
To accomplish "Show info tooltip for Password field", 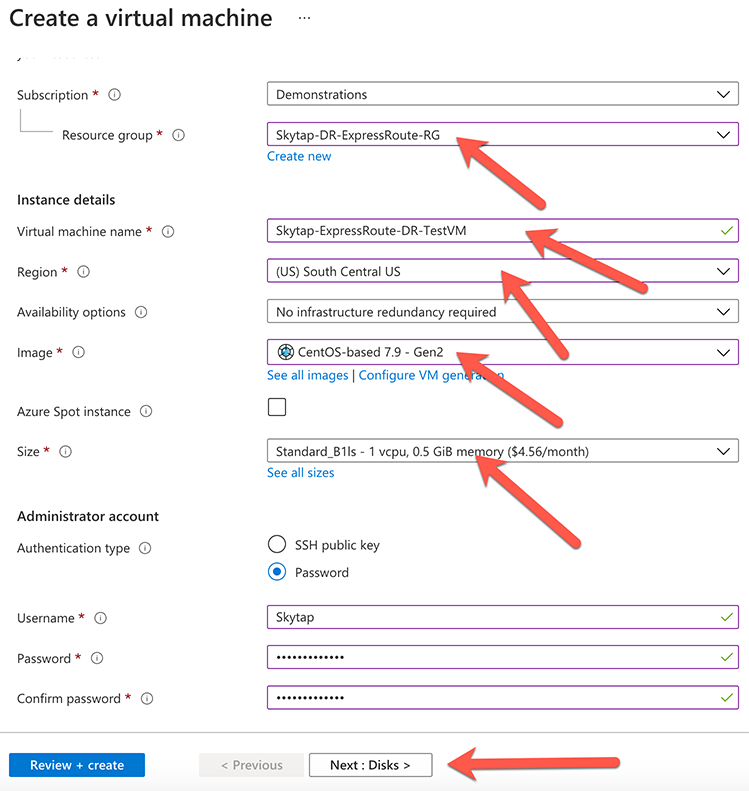I will (97, 658).
